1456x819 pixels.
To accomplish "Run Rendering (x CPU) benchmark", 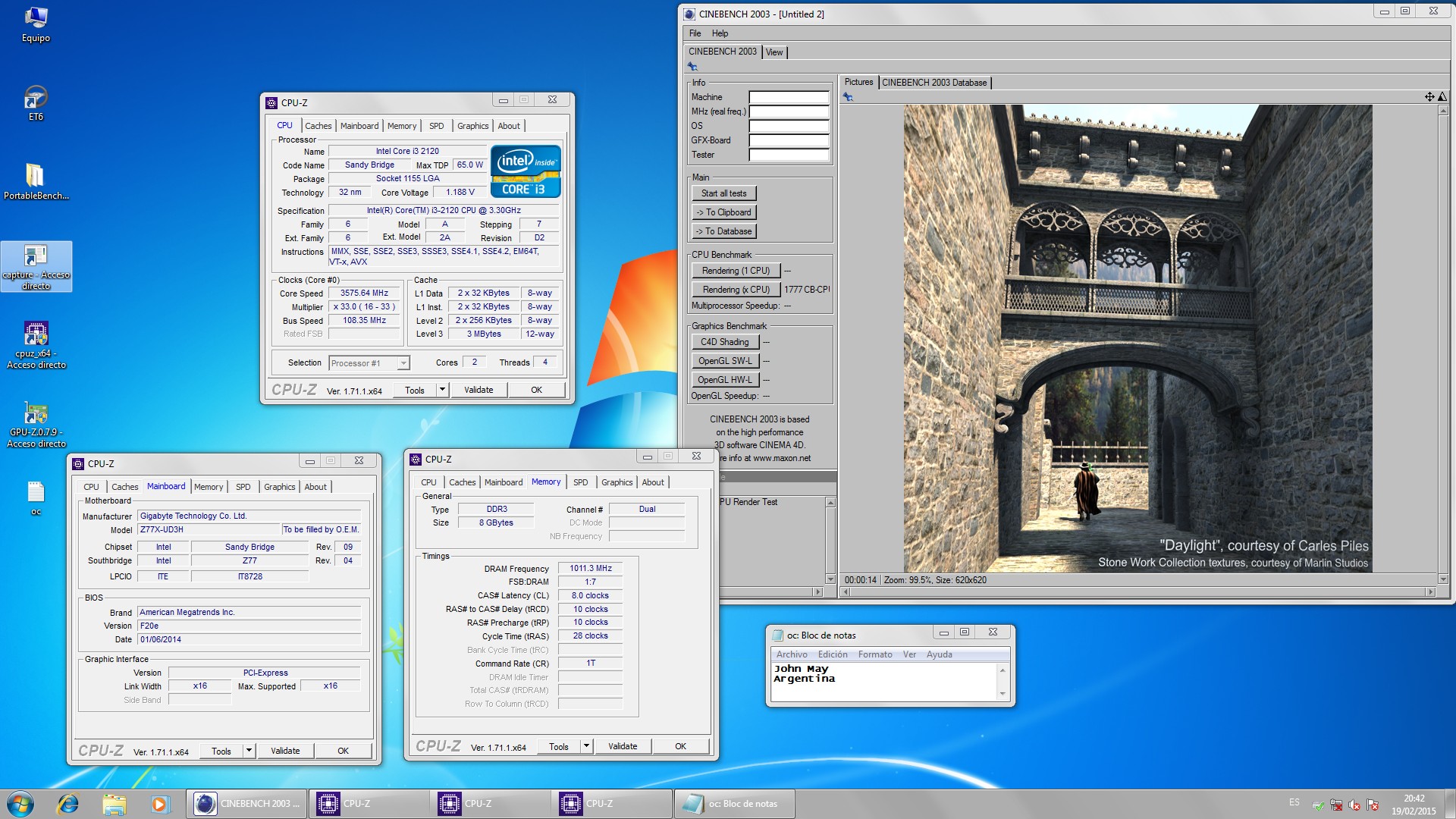I will pyautogui.click(x=736, y=290).
